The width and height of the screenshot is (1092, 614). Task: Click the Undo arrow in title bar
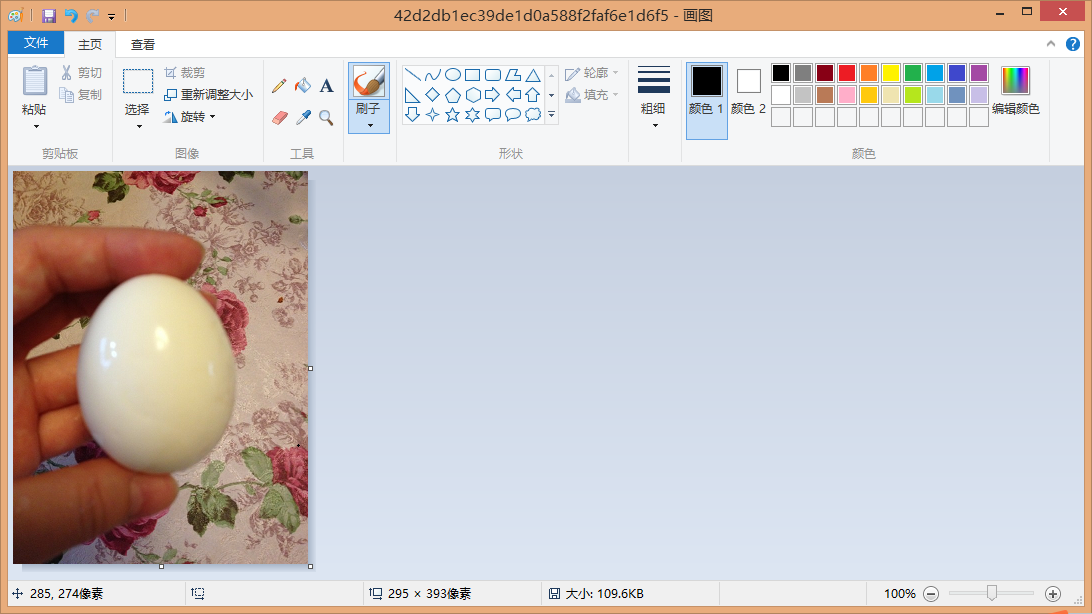71,15
